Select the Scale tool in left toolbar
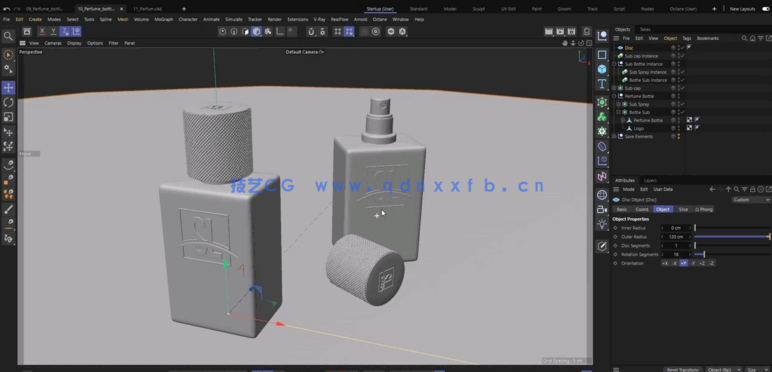 (8, 117)
